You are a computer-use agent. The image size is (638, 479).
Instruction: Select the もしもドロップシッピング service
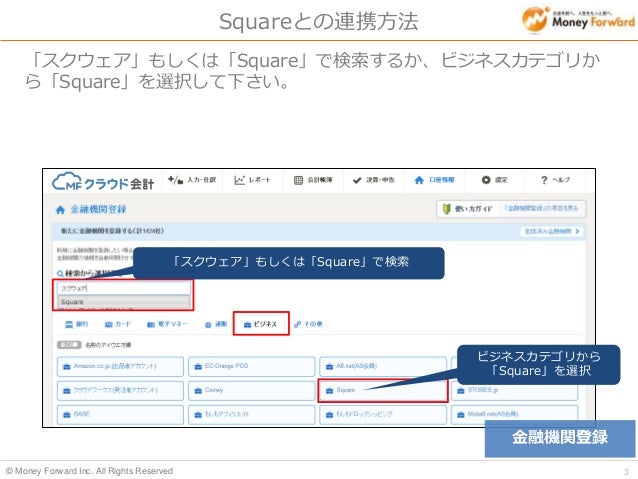[383, 414]
